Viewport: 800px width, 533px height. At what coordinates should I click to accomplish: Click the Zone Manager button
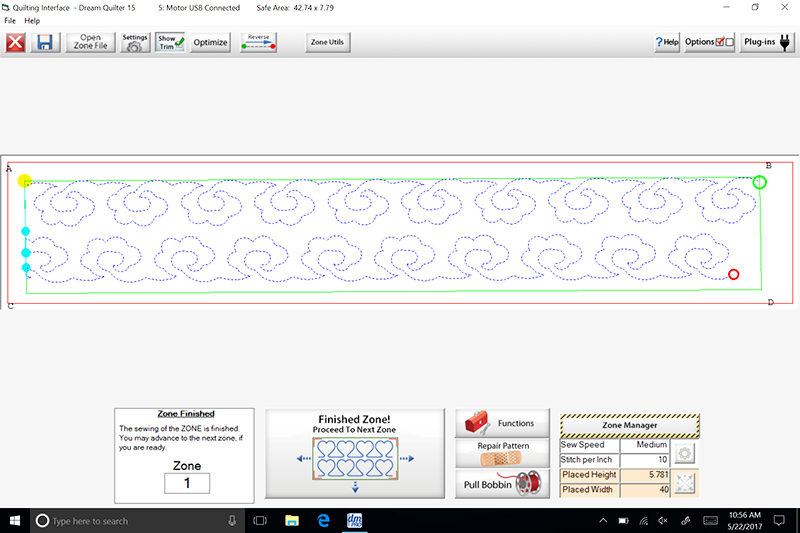629,425
